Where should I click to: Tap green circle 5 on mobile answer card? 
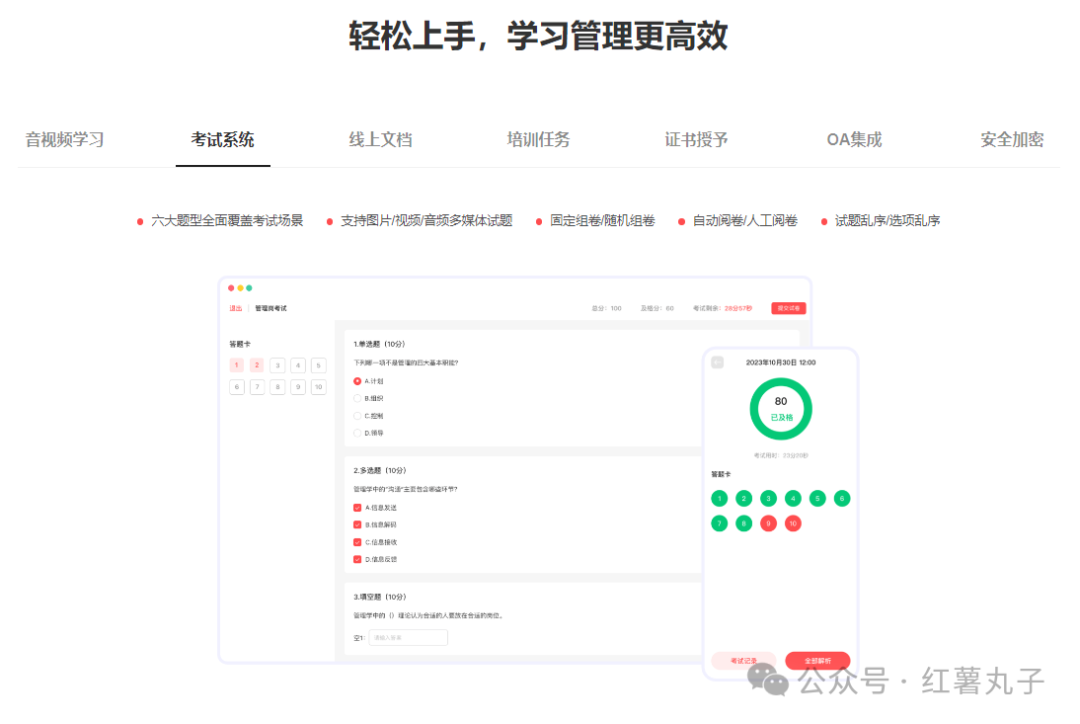pos(818,498)
